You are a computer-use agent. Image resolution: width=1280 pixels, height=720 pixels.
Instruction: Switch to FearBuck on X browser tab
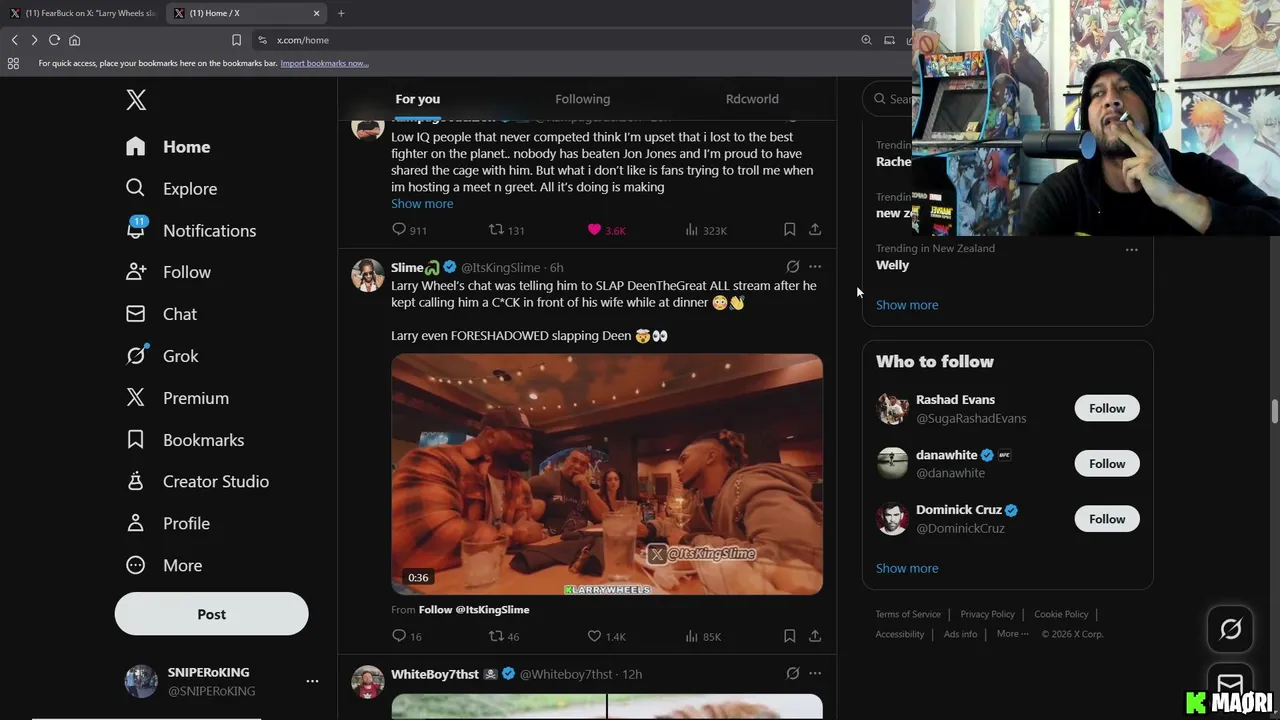pyautogui.click(x=82, y=13)
